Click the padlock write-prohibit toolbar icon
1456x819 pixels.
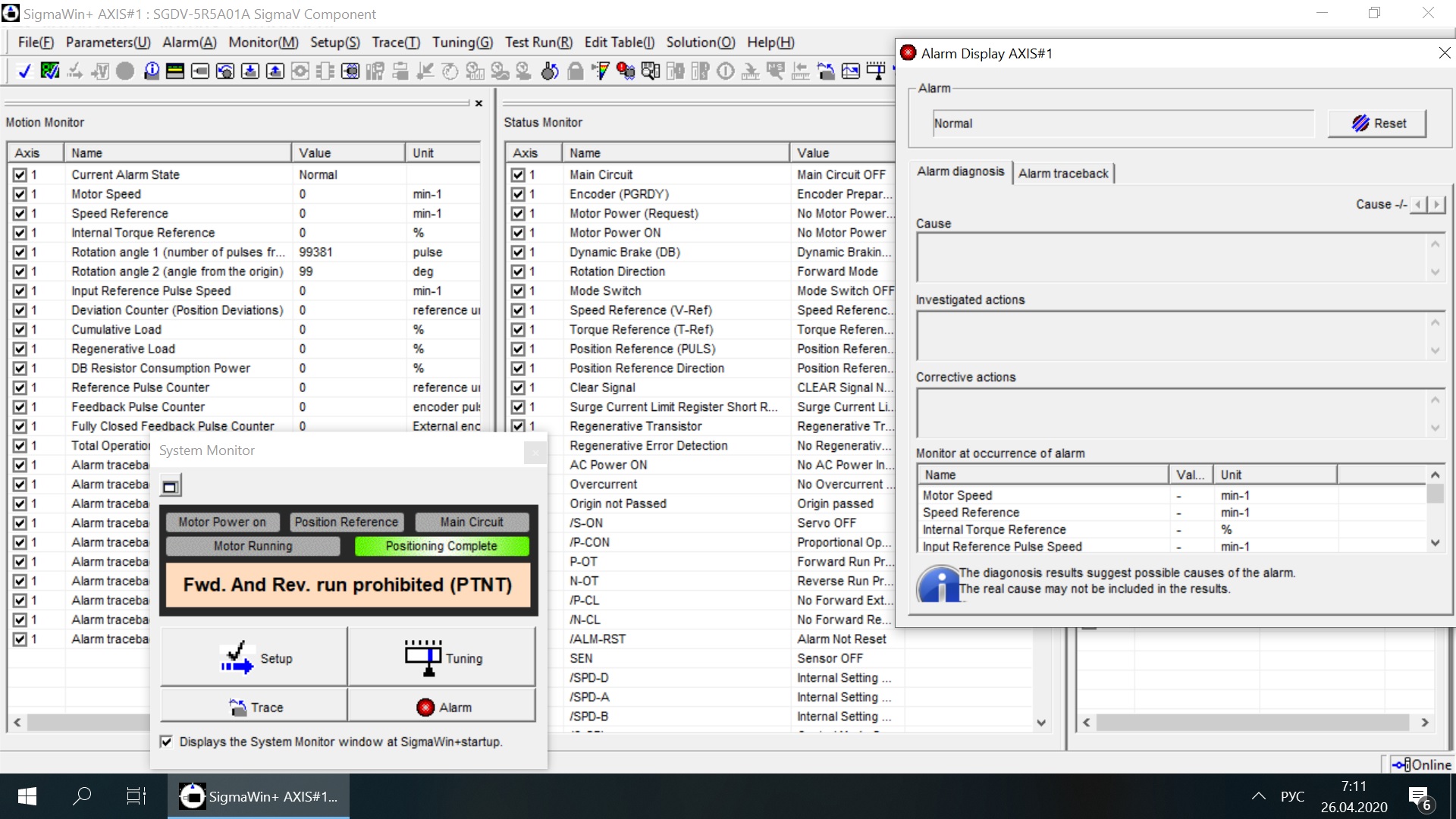(576, 71)
